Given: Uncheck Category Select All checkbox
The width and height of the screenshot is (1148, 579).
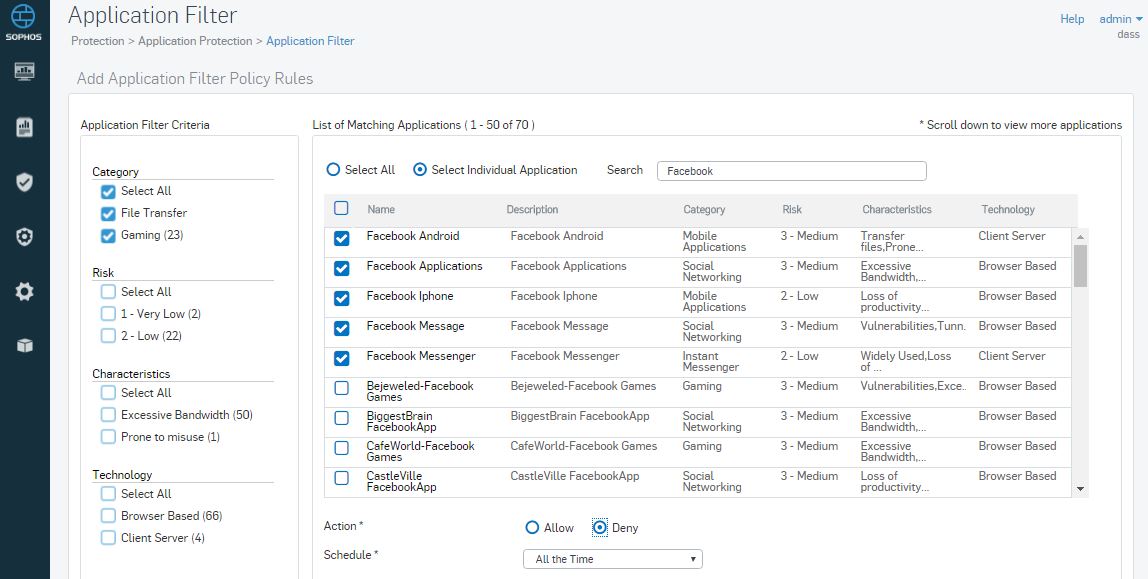Looking at the screenshot, I should [x=108, y=192].
